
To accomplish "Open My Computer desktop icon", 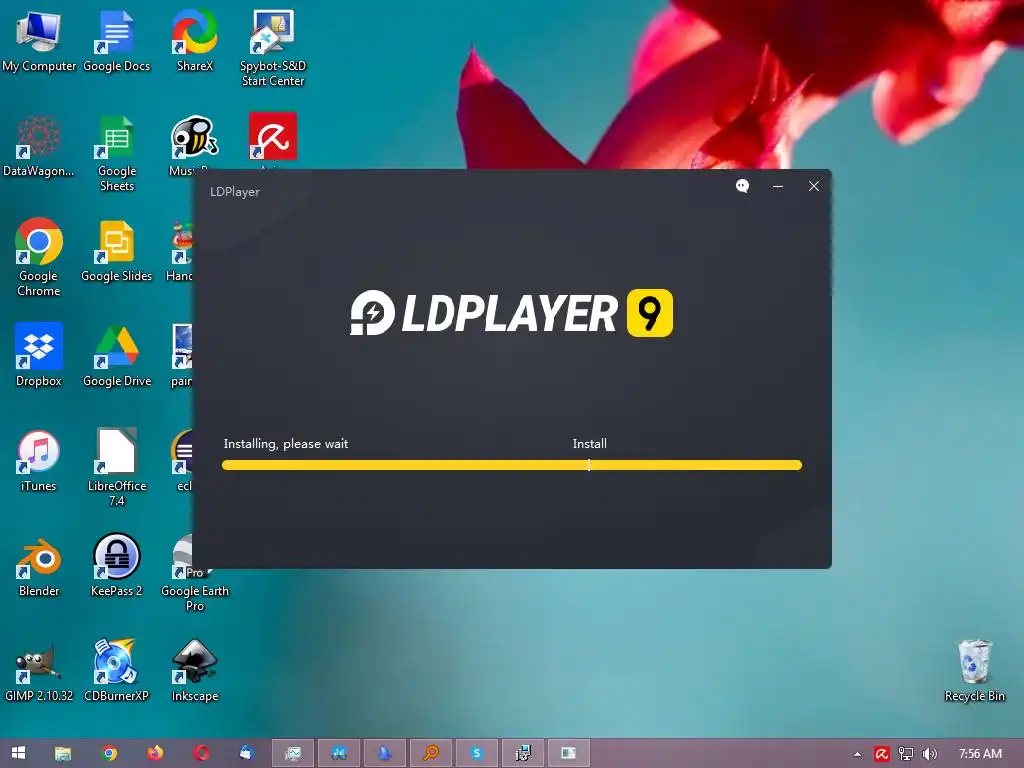I will tap(39, 41).
